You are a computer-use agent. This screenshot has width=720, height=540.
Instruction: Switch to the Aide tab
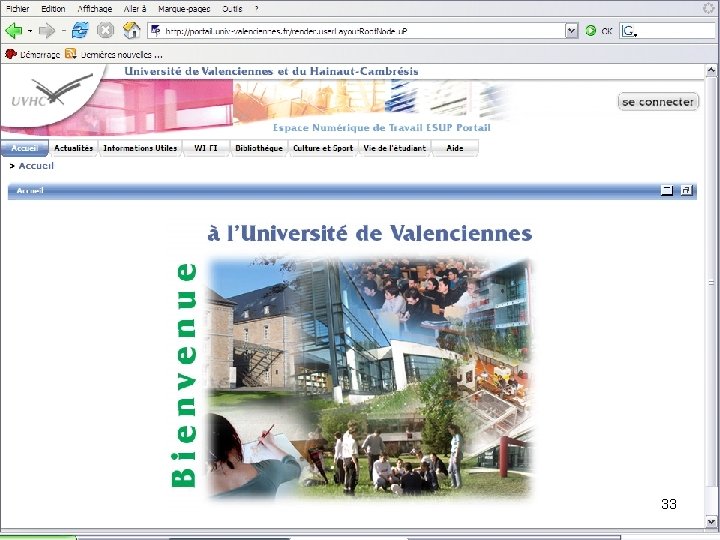tap(455, 148)
